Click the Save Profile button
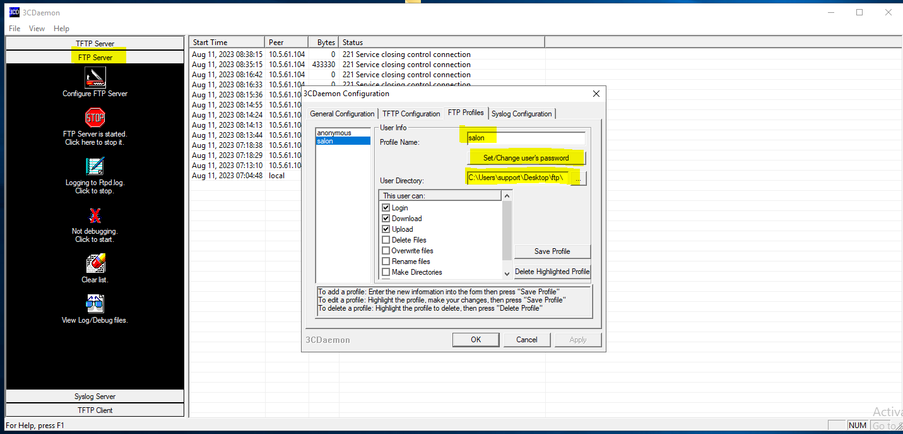 click(552, 252)
